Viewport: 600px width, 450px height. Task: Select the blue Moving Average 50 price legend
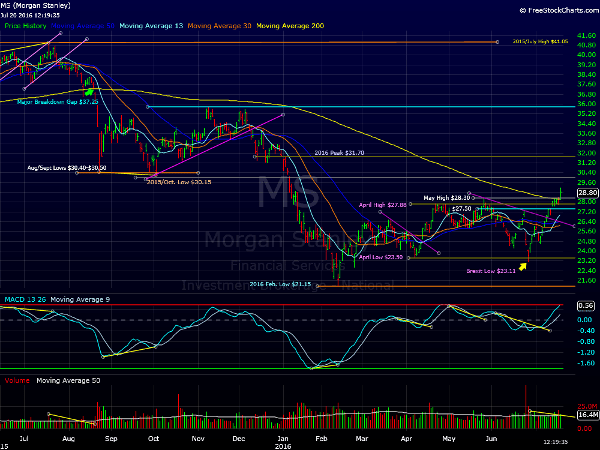[x=83, y=26]
